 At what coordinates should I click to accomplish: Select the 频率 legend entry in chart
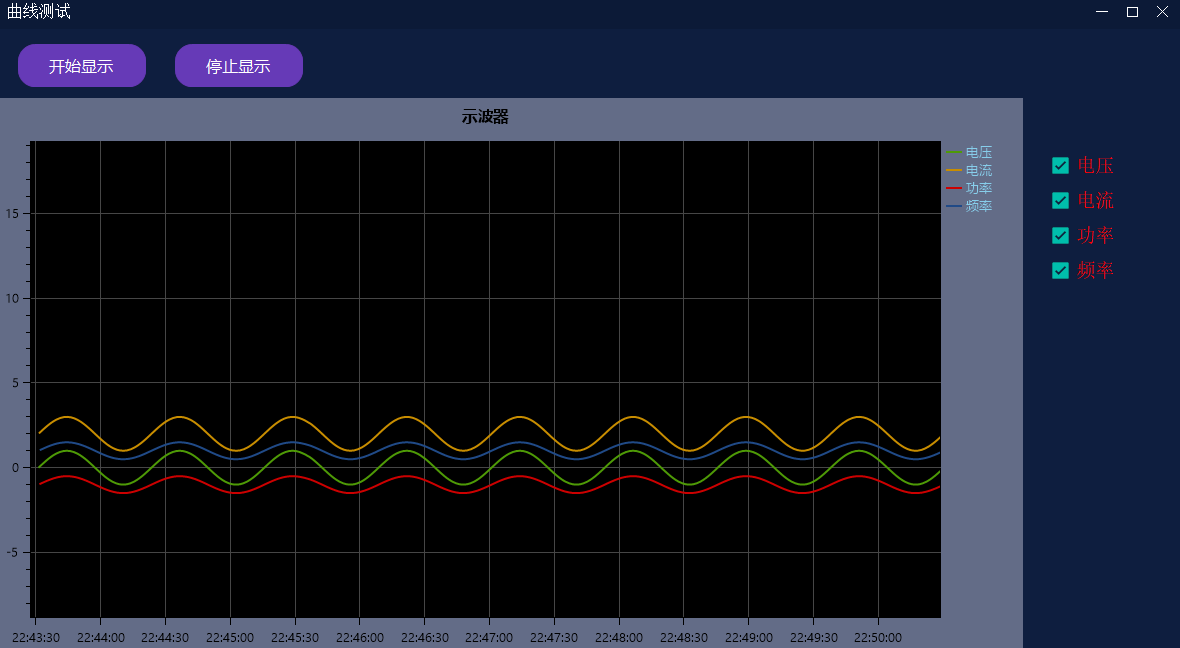click(x=969, y=205)
